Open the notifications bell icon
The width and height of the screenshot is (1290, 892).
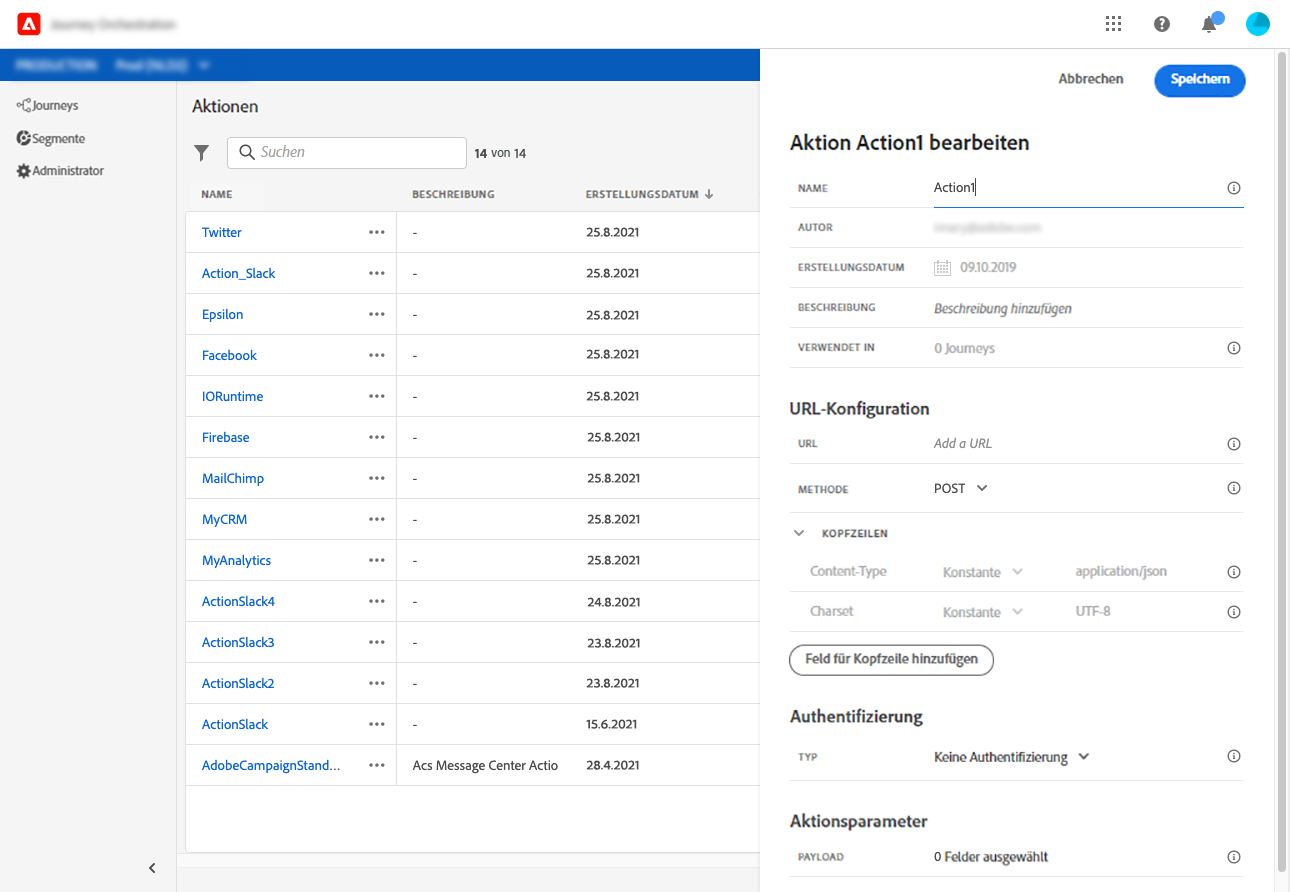point(1210,24)
